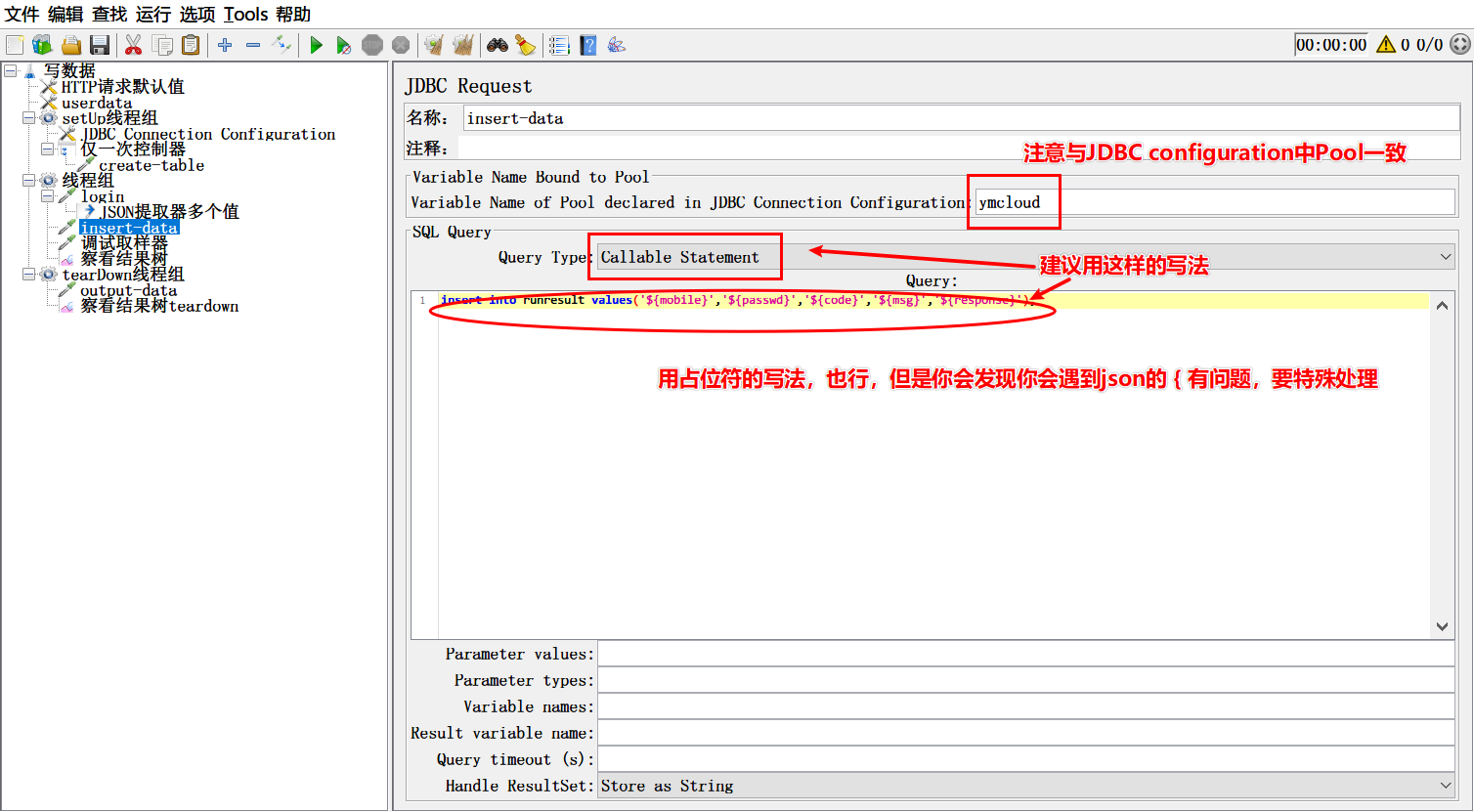Viewport: 1474px width, 812px height.
Task: Click the Clear All double-broom icon
Action: [463, 45]
